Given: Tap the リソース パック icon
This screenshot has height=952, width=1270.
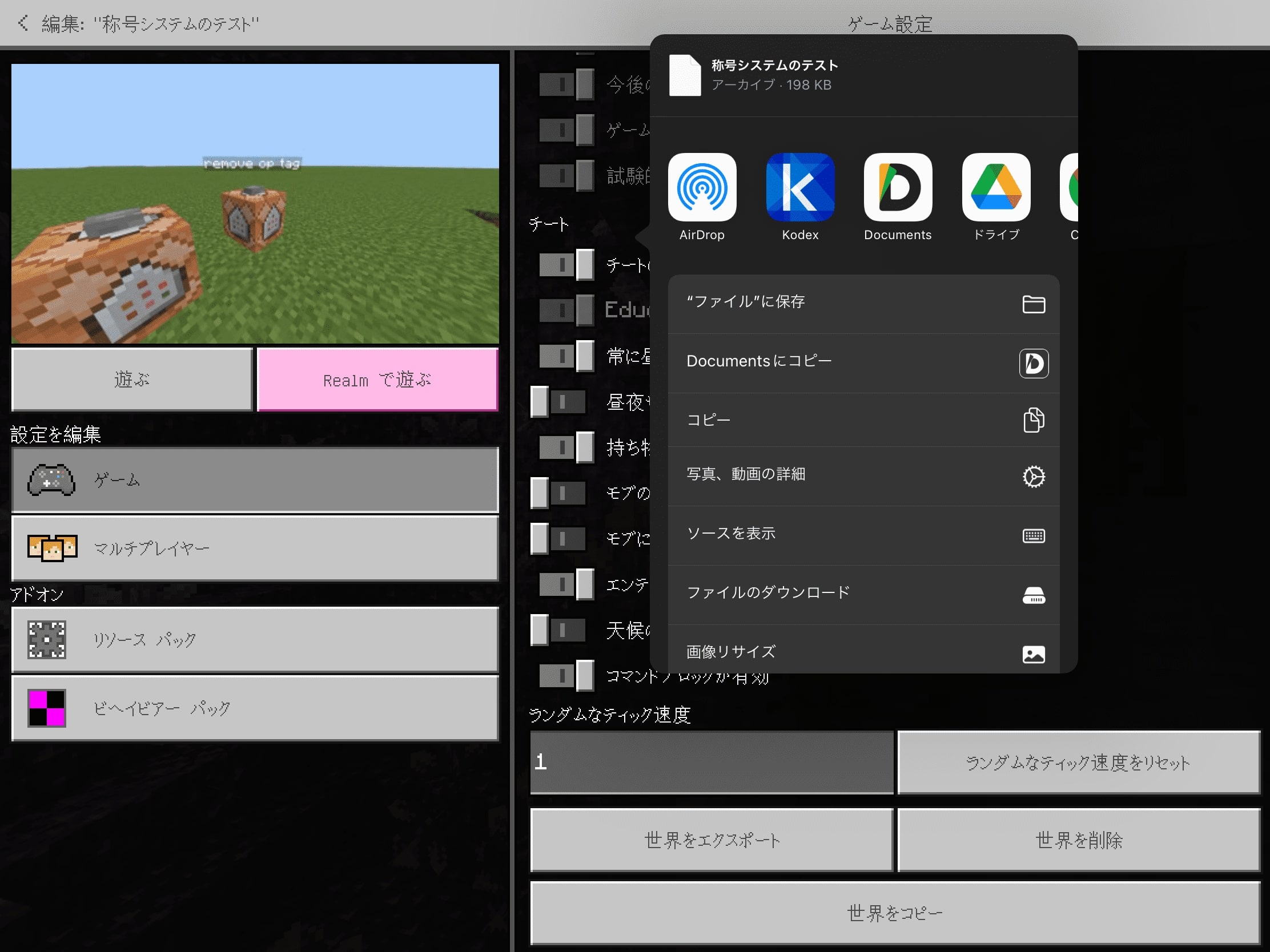Looking at the screenshot, I should (x=47, y=639).
